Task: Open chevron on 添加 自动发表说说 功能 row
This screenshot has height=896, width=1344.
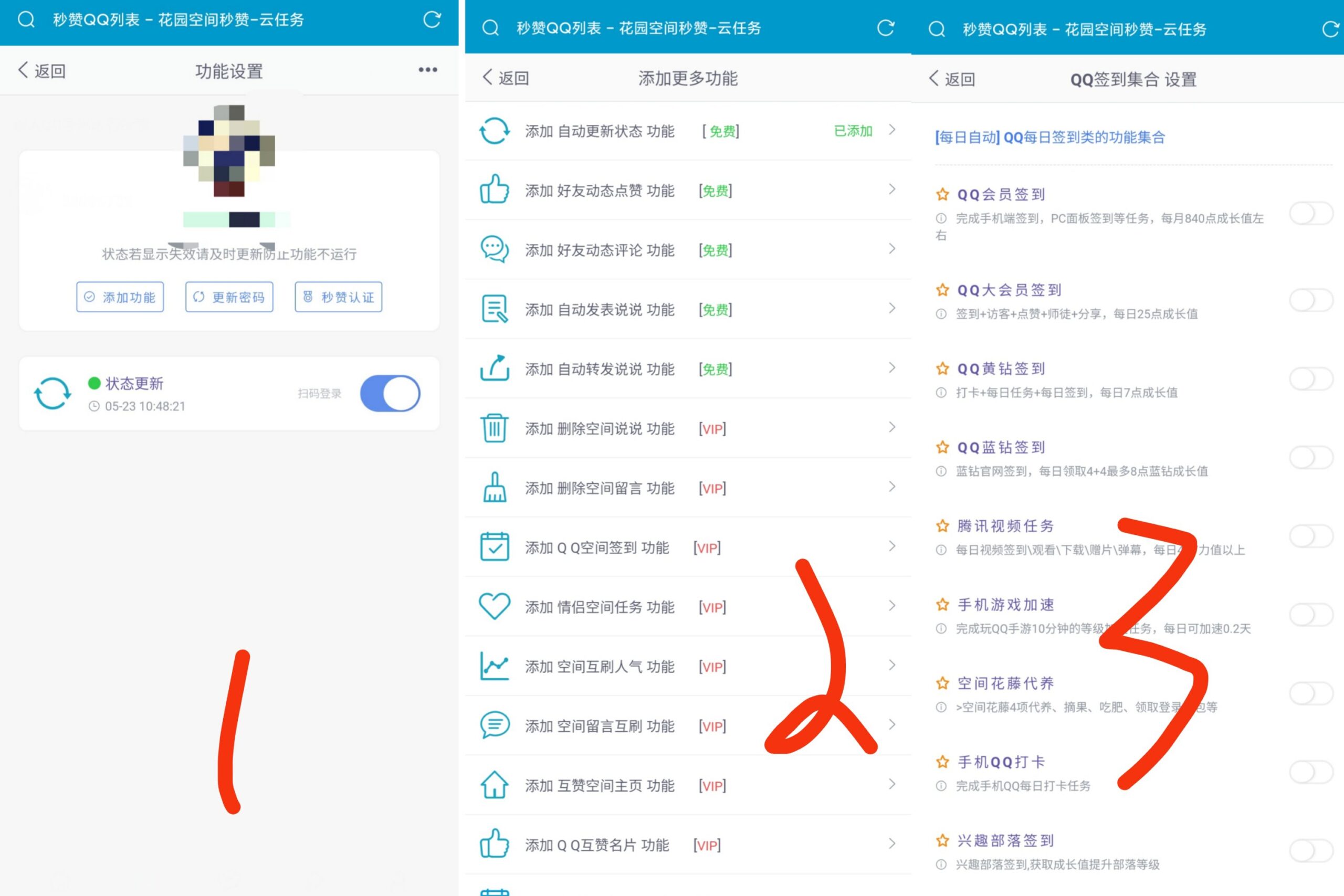Action: [x=892, y=308]
